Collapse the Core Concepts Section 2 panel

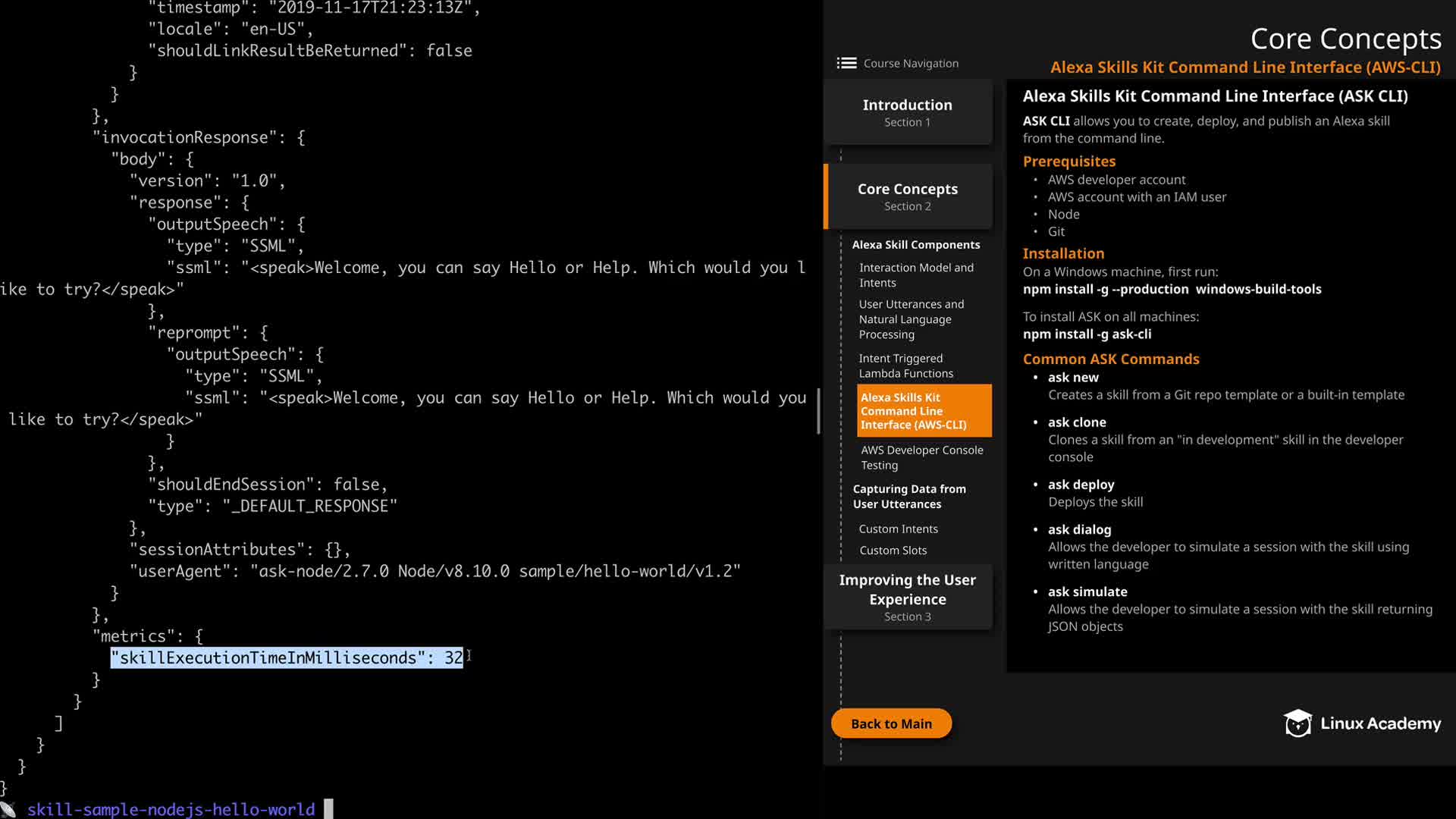(907, 196)
